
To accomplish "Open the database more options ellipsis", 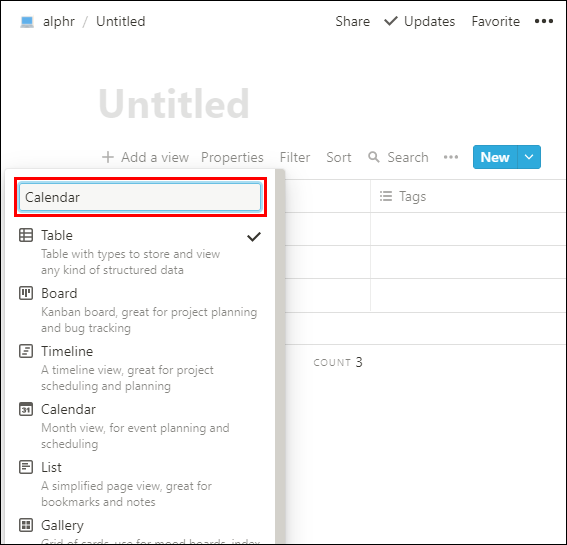I will (x=451, y=157).
